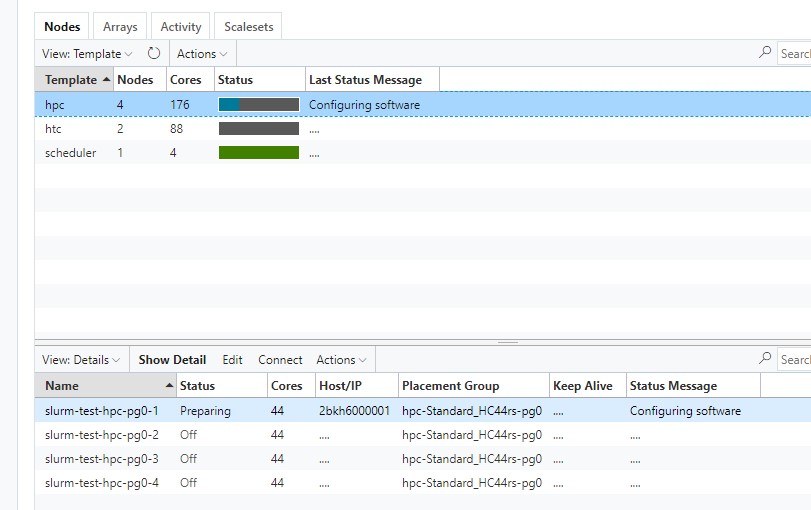Select the scheduler template row

[x=71, y=153]
